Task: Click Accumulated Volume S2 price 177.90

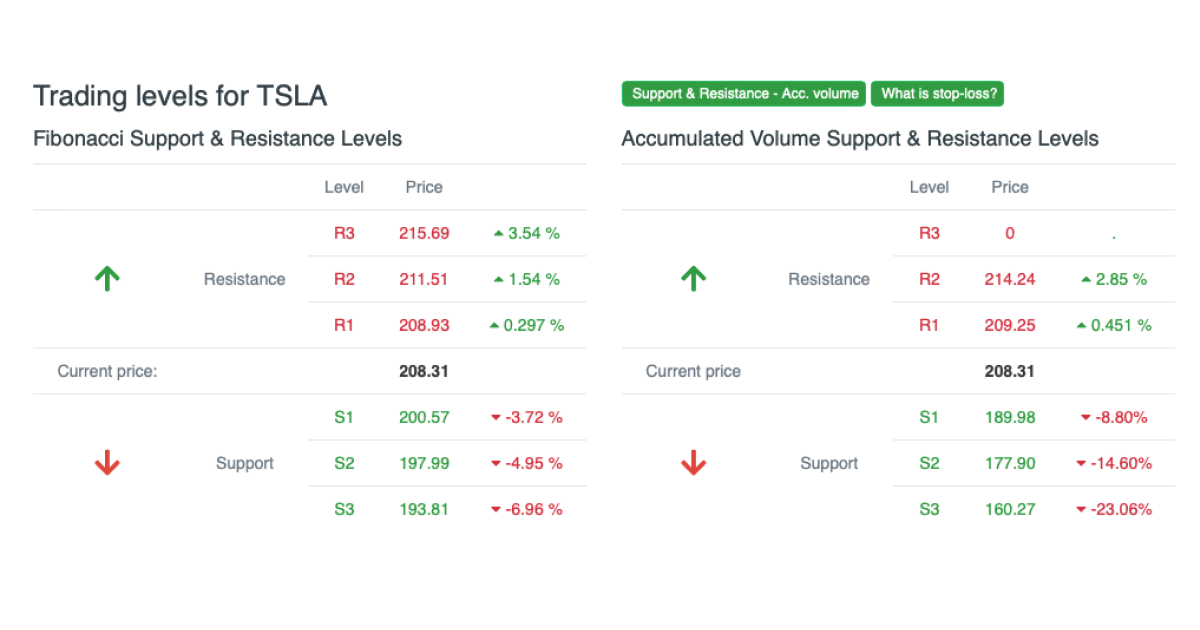Action: click(1010, 463)
